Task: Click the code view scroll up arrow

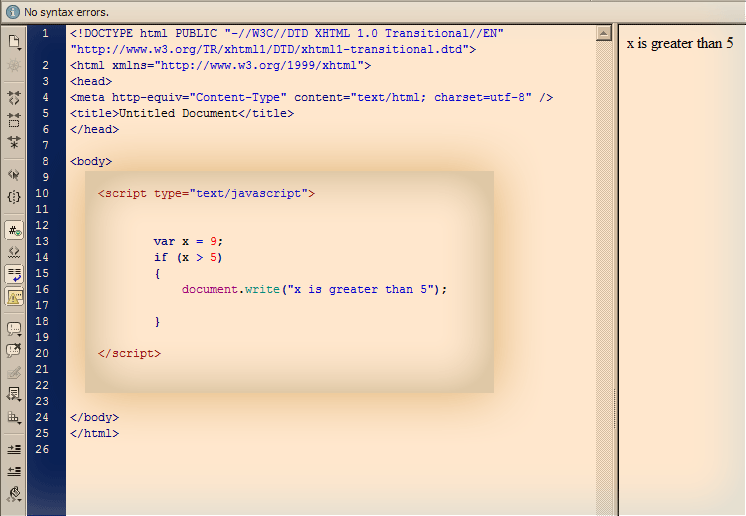Action: [604, 33]
